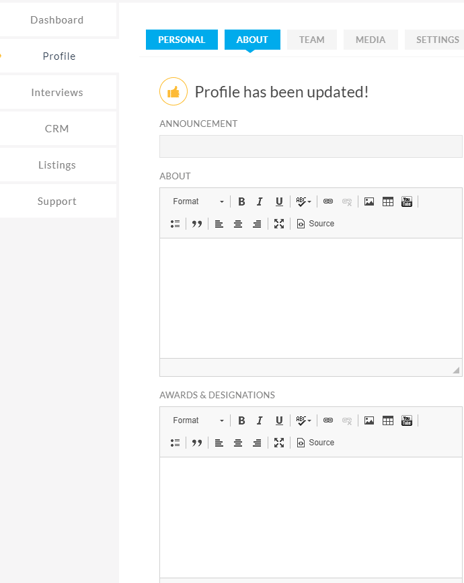Toggle Bold in the About editor
This screenshot has width=464, height=583.
241,202
